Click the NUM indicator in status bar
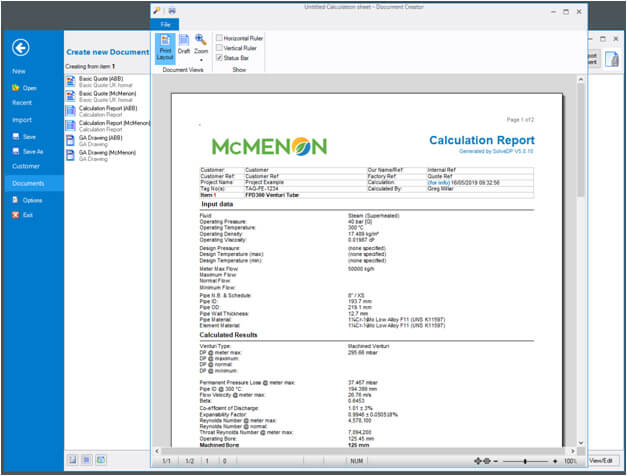This screenshot has width=627, height=476. click(x=357, y=461)
